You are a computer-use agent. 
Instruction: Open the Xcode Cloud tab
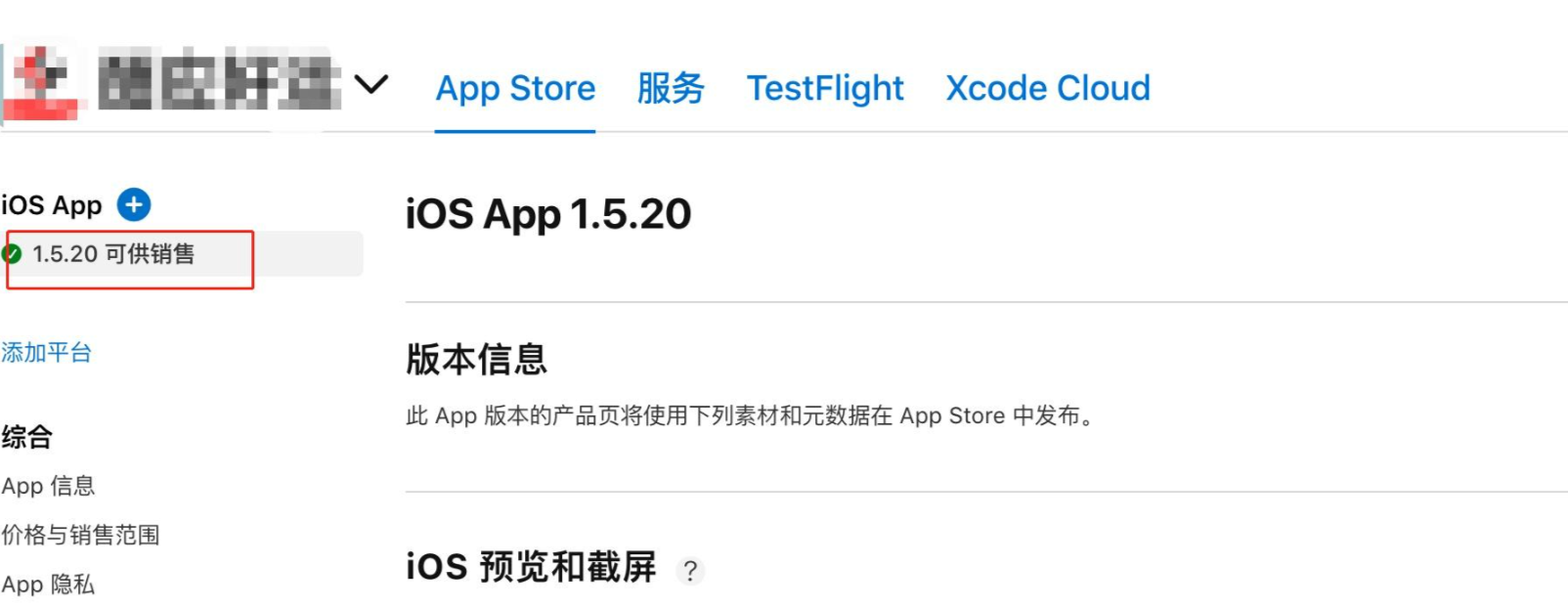click(1046, 88)
